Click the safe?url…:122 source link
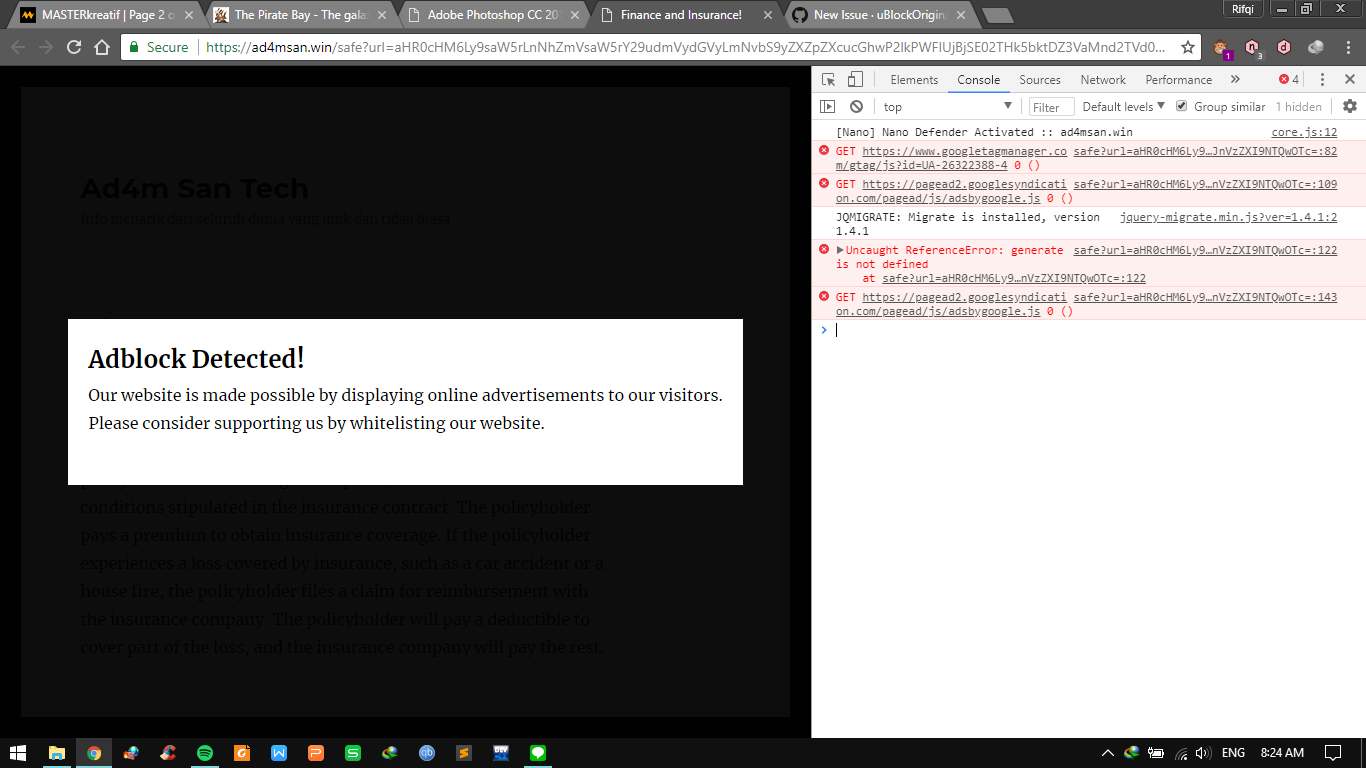1366x768 pixels. point(1205,250)
